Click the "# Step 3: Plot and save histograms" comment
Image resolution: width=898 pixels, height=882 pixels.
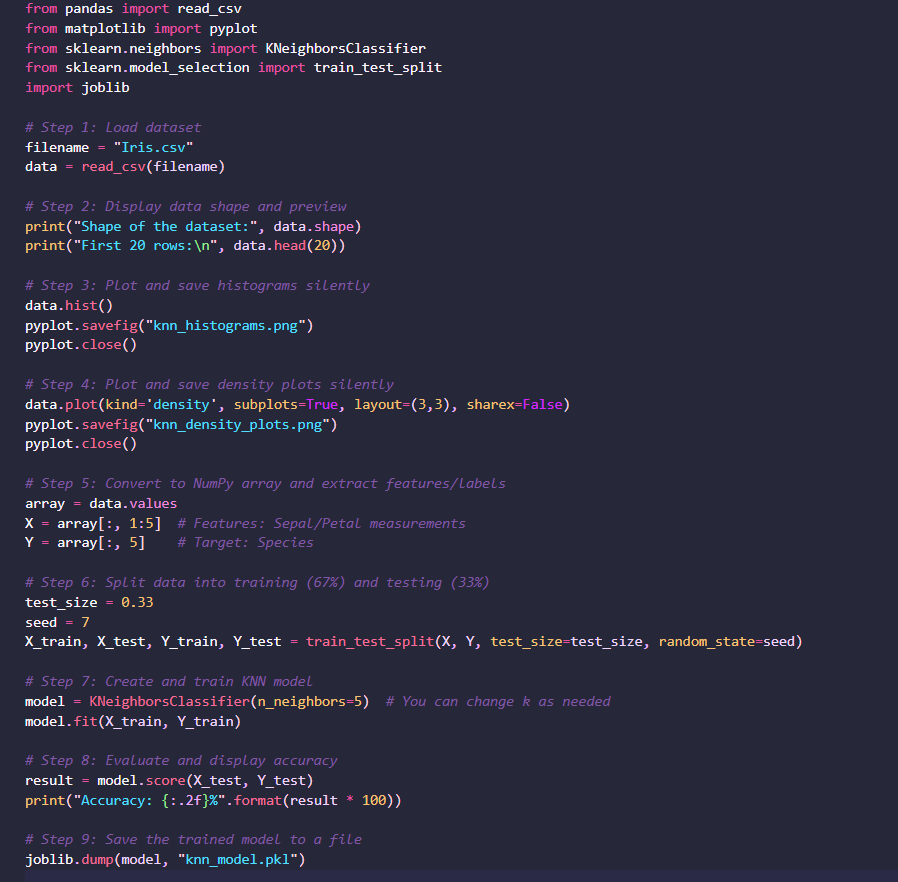197,286
